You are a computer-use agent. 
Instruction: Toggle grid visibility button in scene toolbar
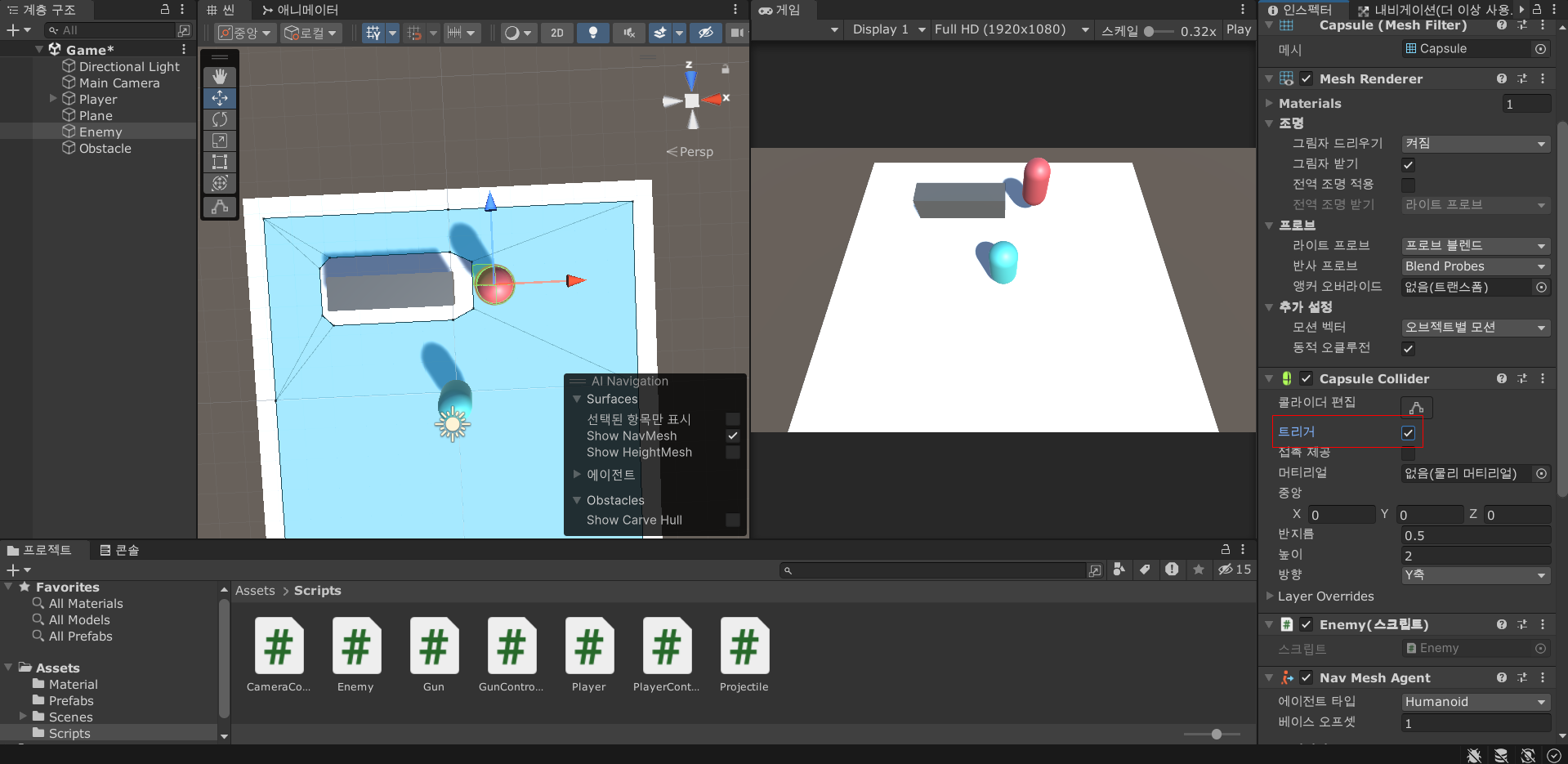coord(373,33)
